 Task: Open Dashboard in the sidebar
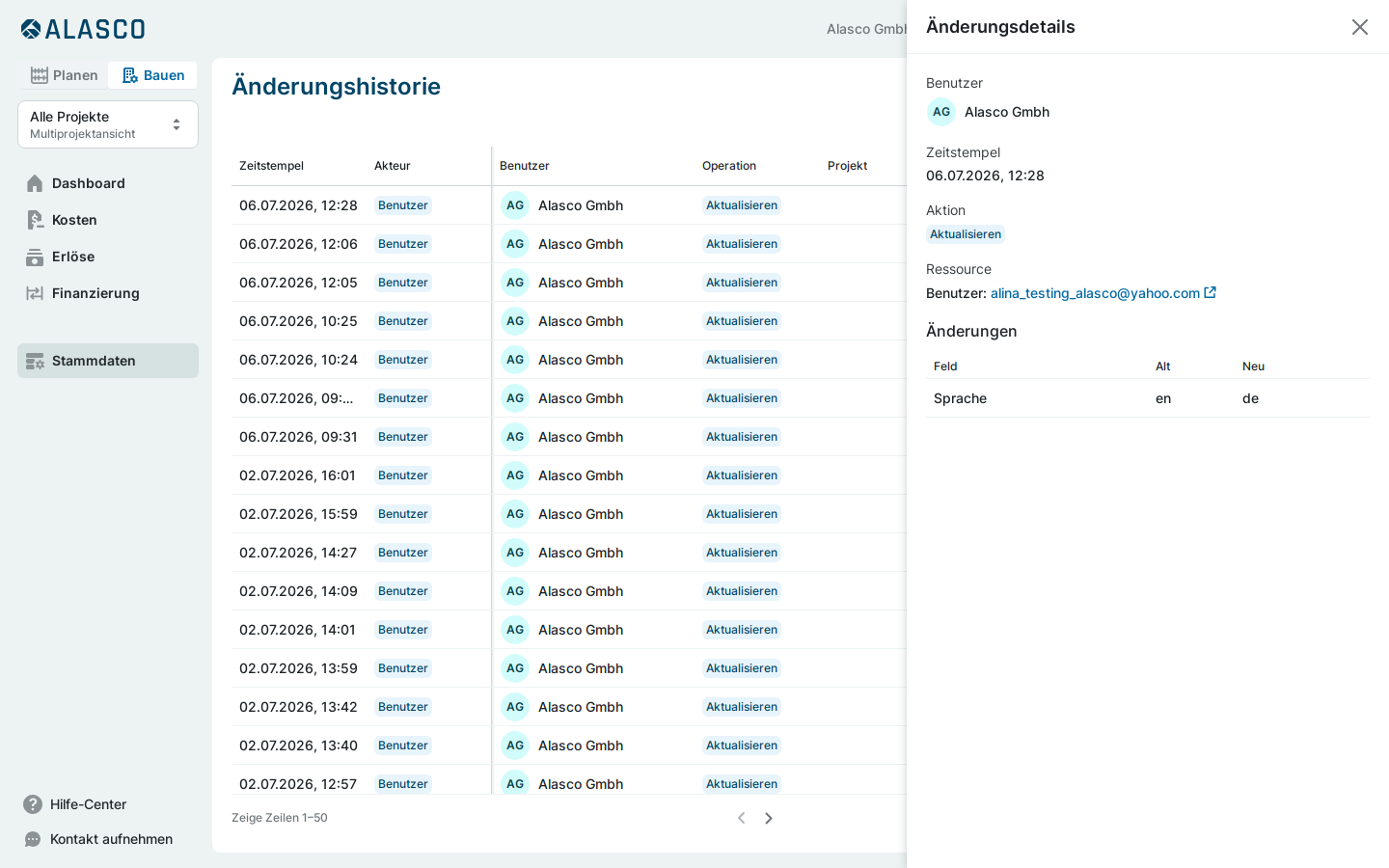click(x=108, y=183)
